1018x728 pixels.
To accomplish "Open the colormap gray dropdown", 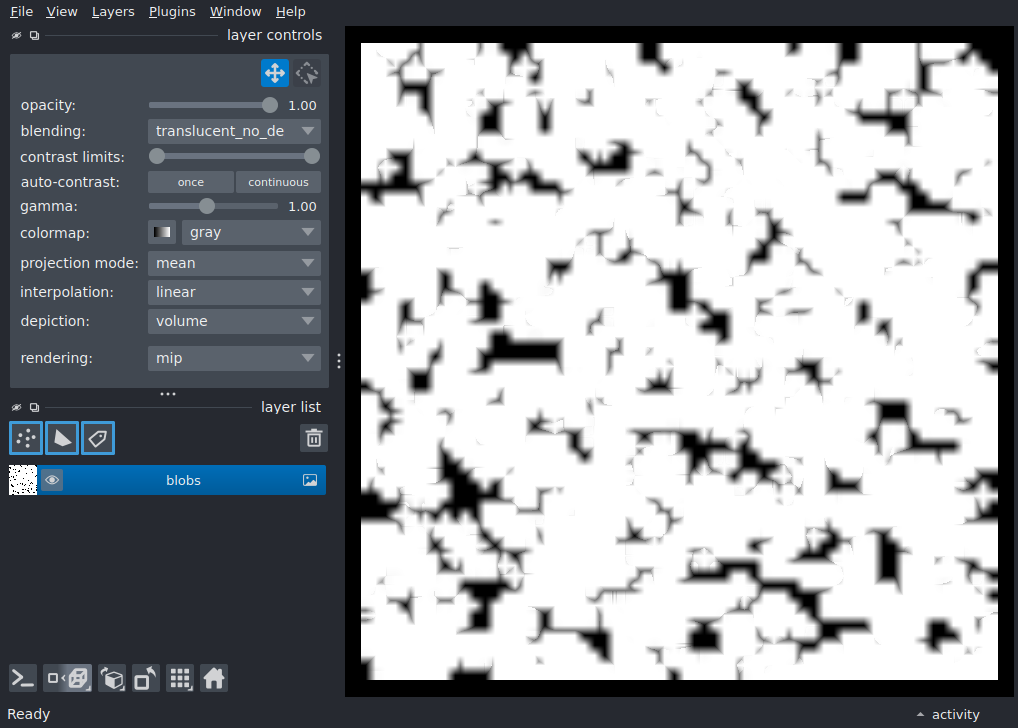I will [x=251, y=232].
